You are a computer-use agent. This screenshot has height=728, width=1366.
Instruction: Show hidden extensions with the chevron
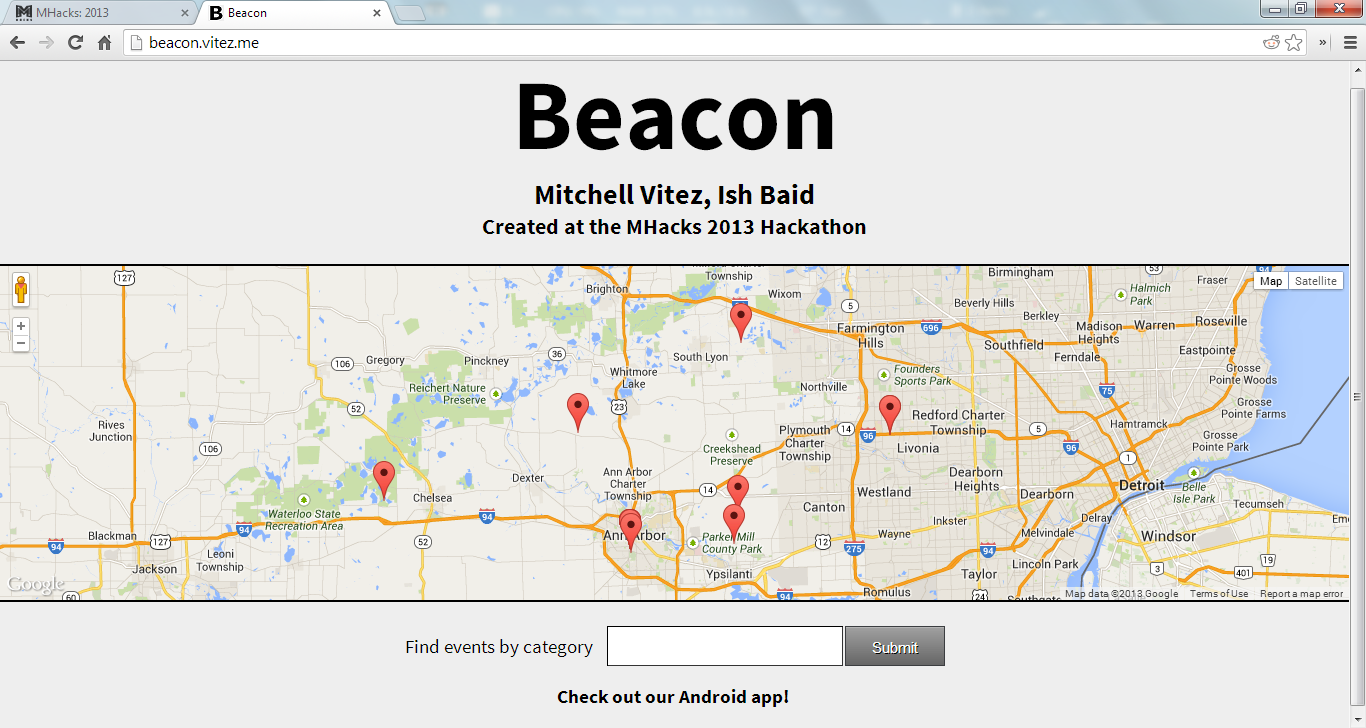tap(1324, 42)
